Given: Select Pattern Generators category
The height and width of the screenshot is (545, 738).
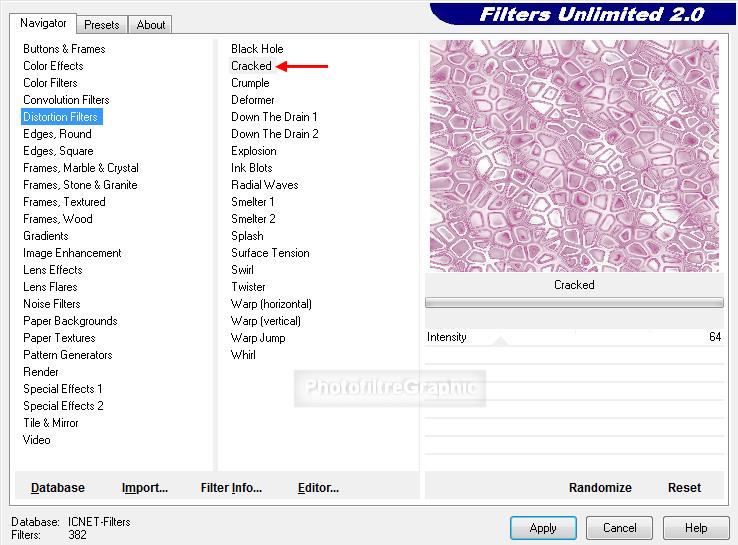Looking at the screenshot, I should point(67,355).
